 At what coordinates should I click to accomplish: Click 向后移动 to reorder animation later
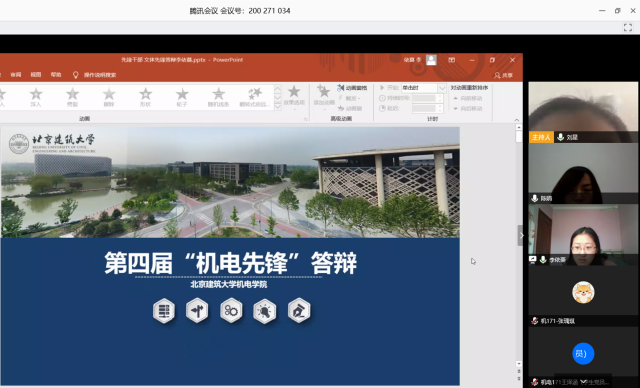pos(468,109)
